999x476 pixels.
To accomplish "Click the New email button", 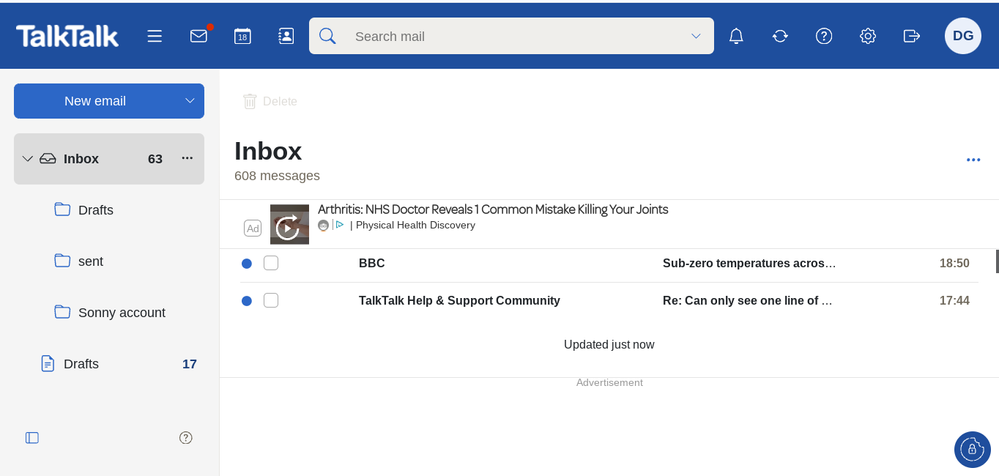I will click(95, 101).
